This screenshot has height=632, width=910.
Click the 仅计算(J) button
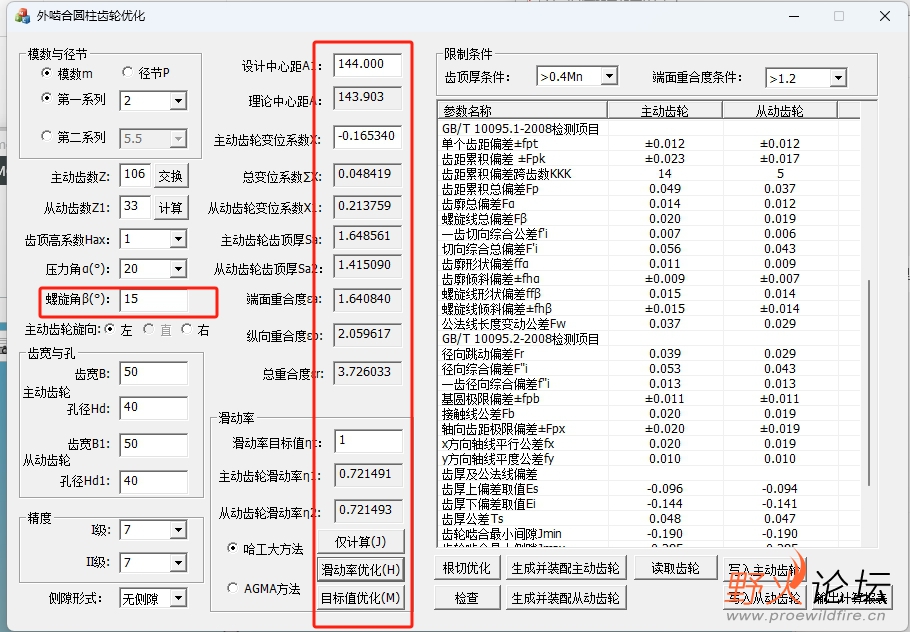point(360,541)
